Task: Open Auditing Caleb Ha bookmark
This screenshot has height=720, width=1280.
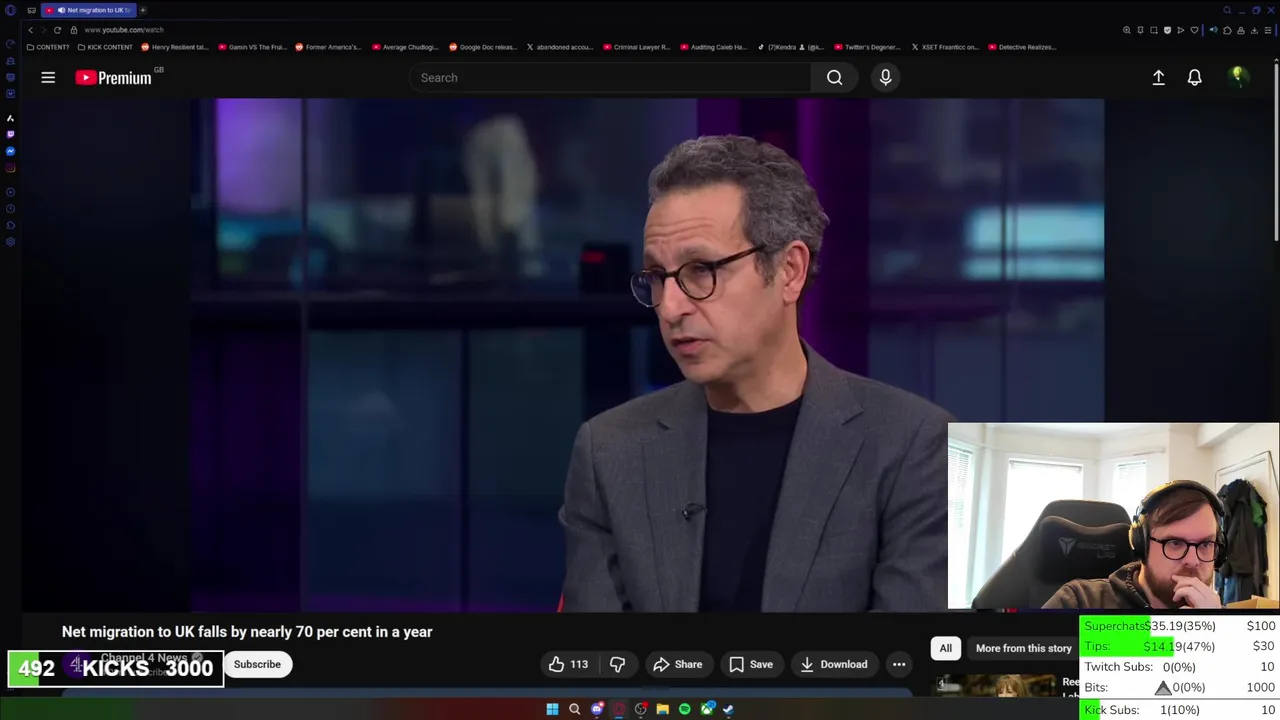Action: point(714,47)
